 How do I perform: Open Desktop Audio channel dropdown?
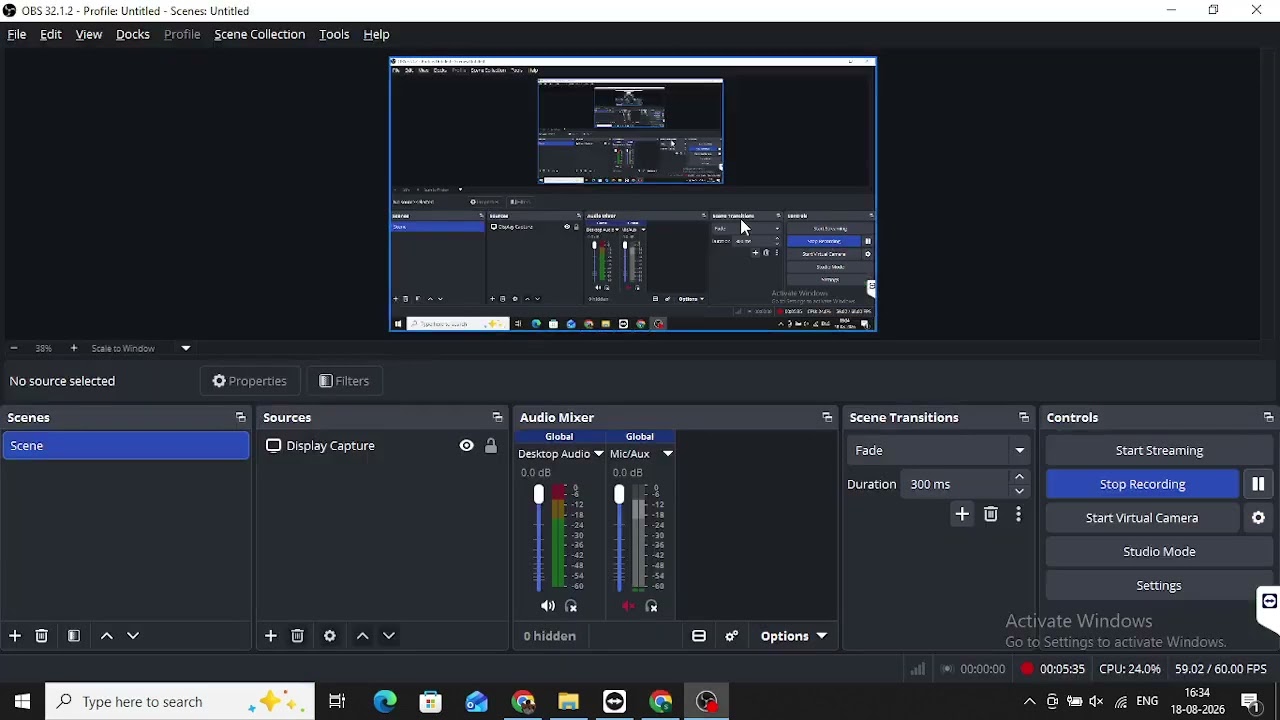561,454
